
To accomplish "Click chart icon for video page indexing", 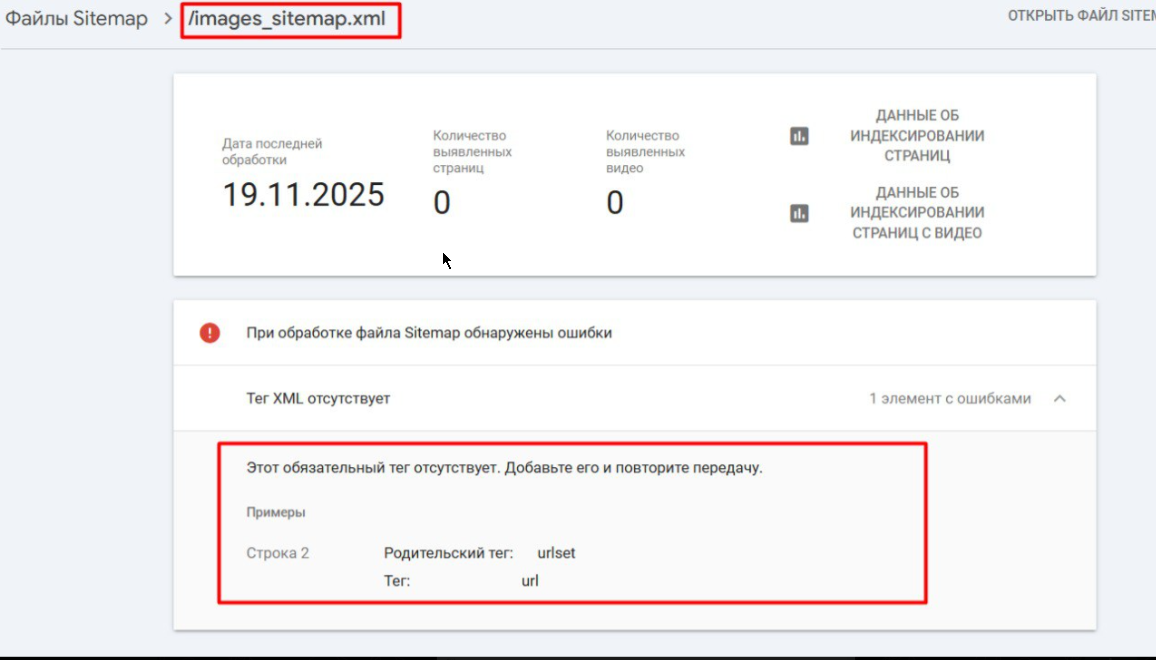I will coord(799,213).
